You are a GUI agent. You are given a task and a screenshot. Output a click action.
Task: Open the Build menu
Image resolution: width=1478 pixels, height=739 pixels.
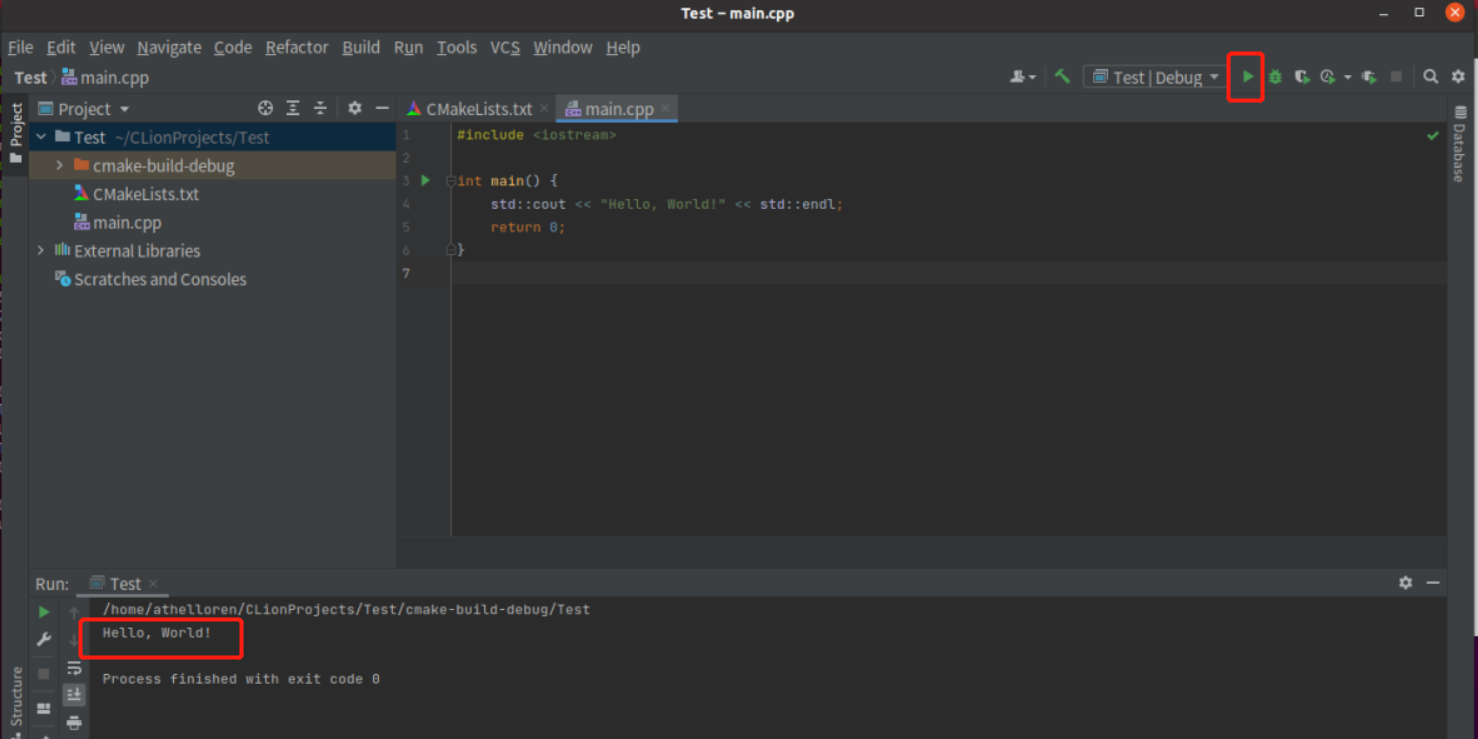point(361,47)
